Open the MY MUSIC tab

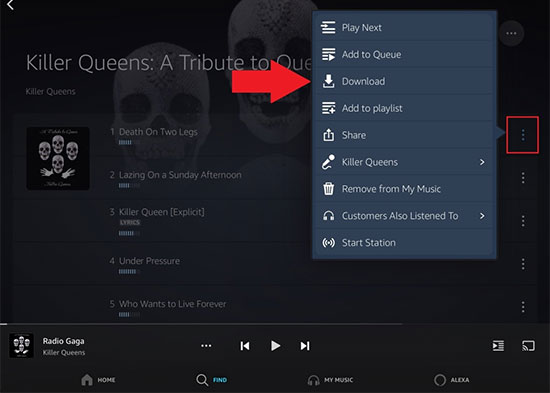tap(330, 380)
